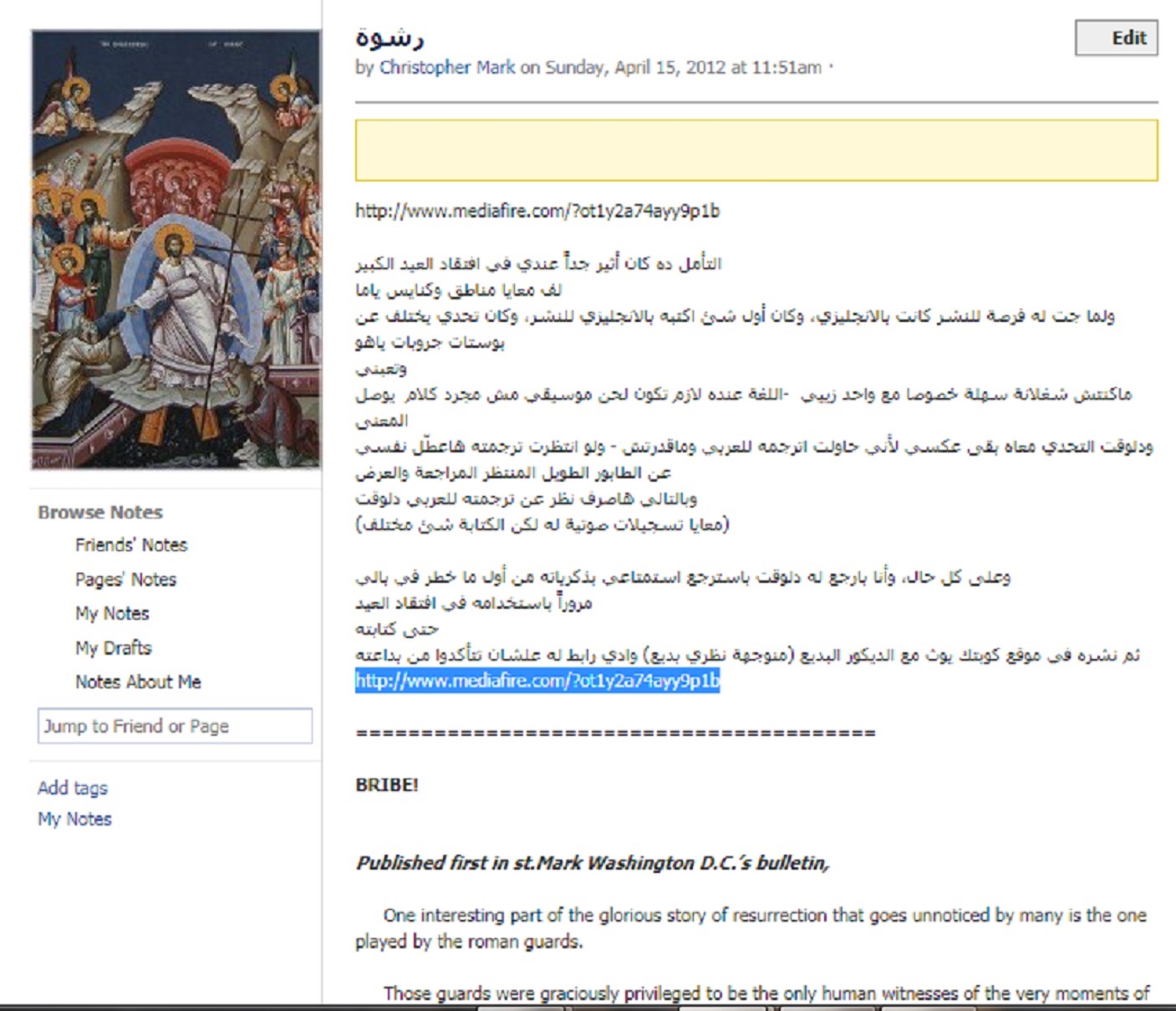Click paragraph starting 'Those guards were graciously'
This screenshot has height=1011, width=1176.
pos(766,993)
